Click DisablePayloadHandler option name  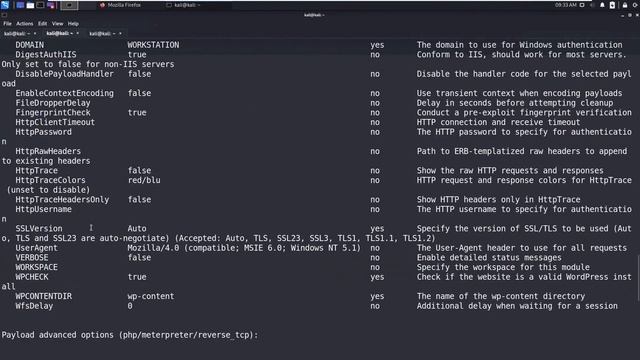(64, 74)
